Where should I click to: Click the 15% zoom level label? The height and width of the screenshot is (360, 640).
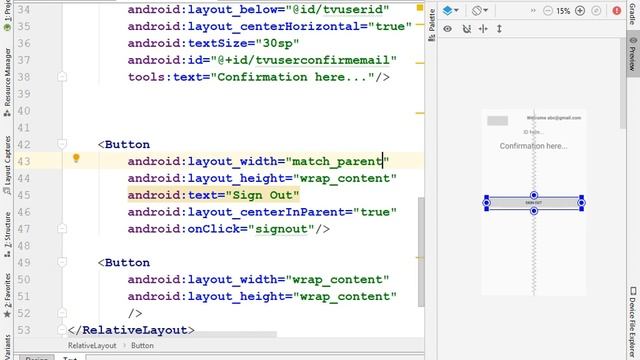[563, 11]
